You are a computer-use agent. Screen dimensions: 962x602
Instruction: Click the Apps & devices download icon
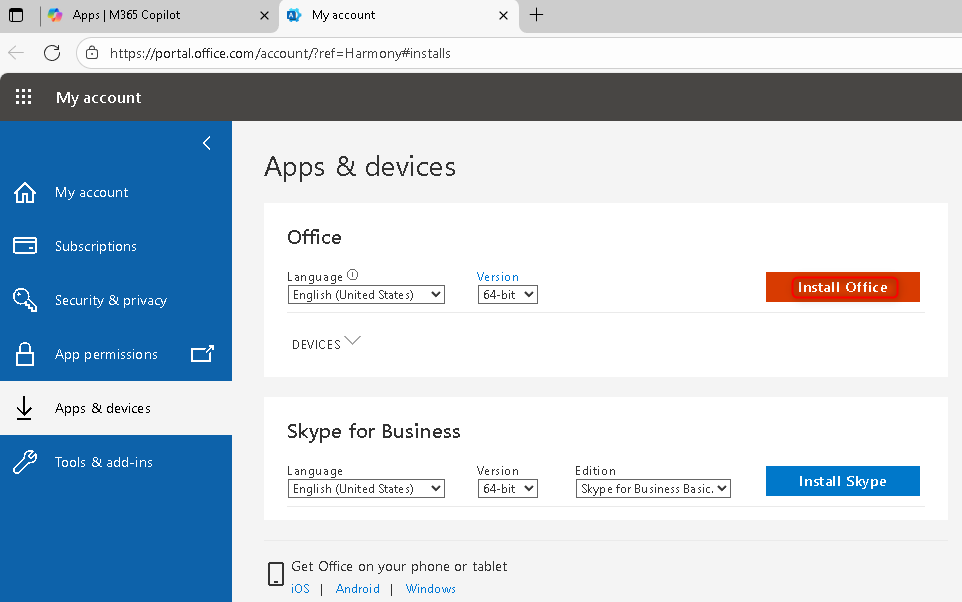pyautogui.click(x=25, y=408)
